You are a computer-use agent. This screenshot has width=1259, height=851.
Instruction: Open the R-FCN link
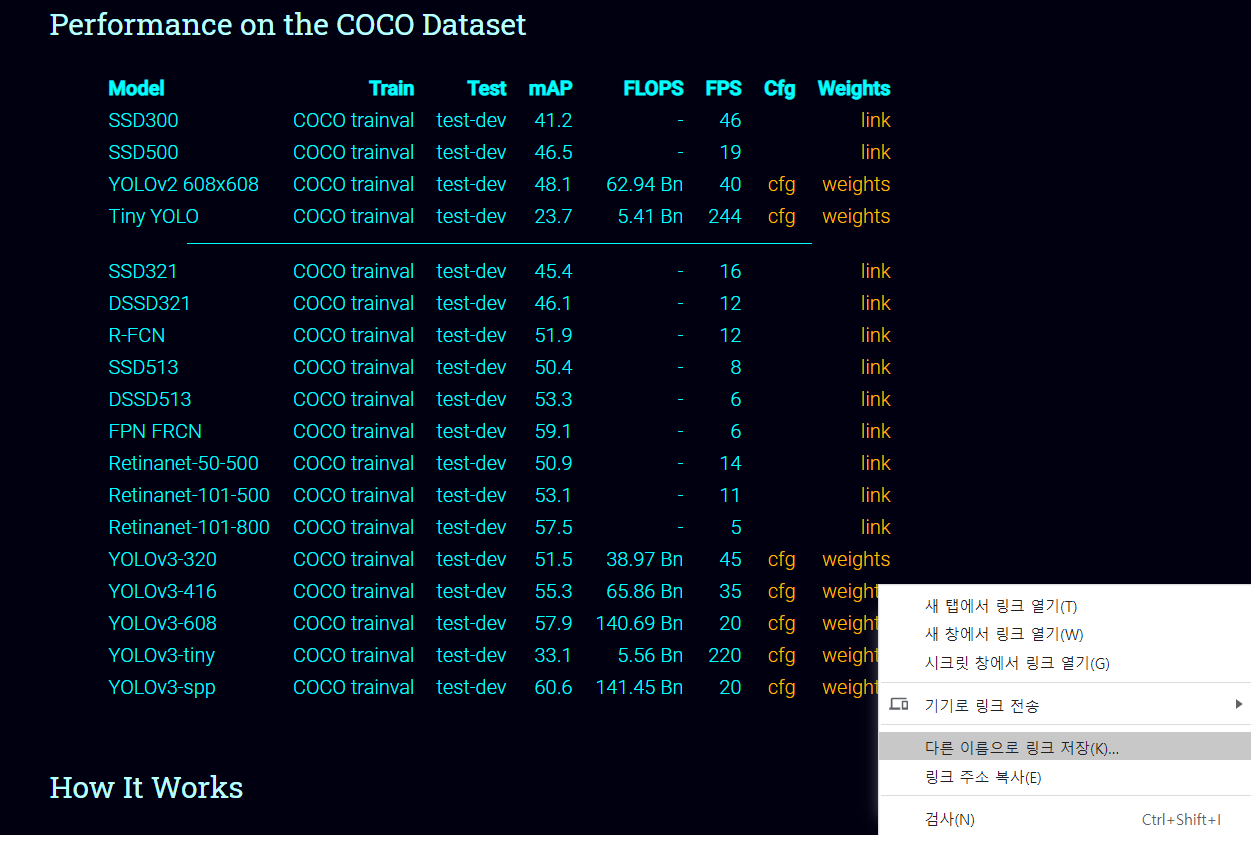click(x=875, y=335)
